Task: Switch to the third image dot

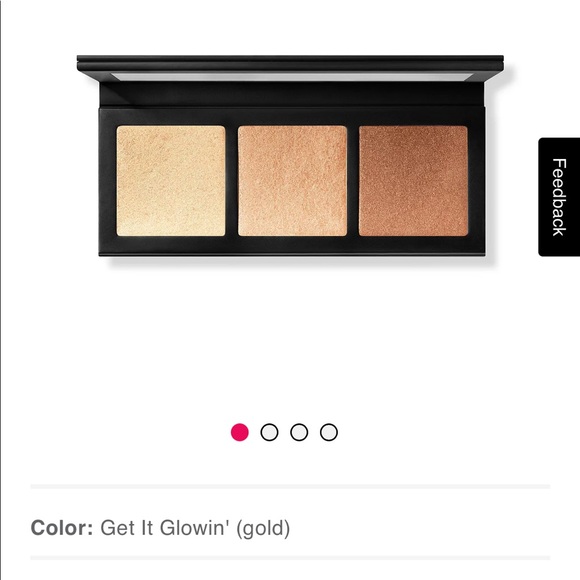Action: [x=299, y=432]
